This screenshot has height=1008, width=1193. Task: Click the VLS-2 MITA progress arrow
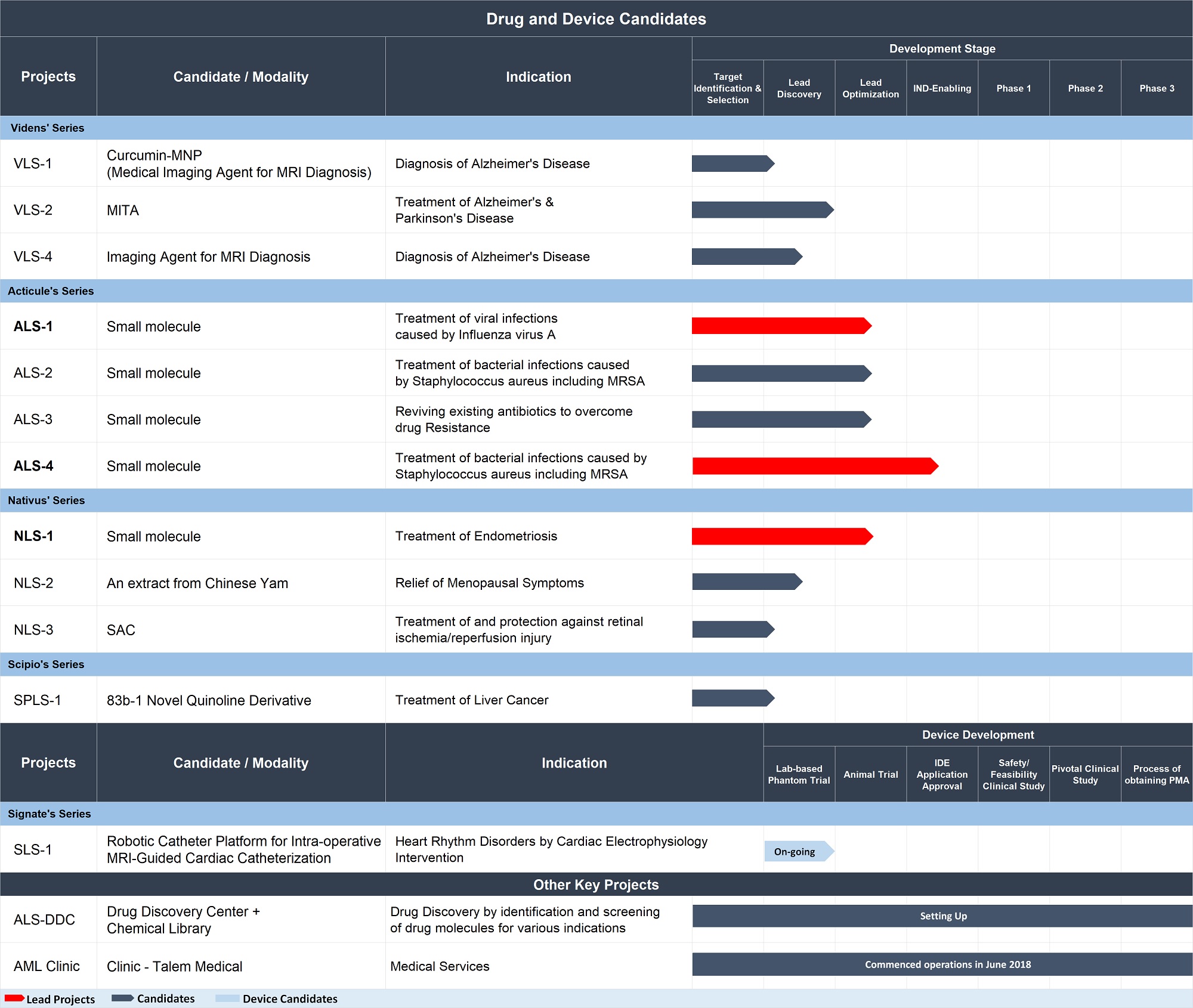click(x=763, y=210)
